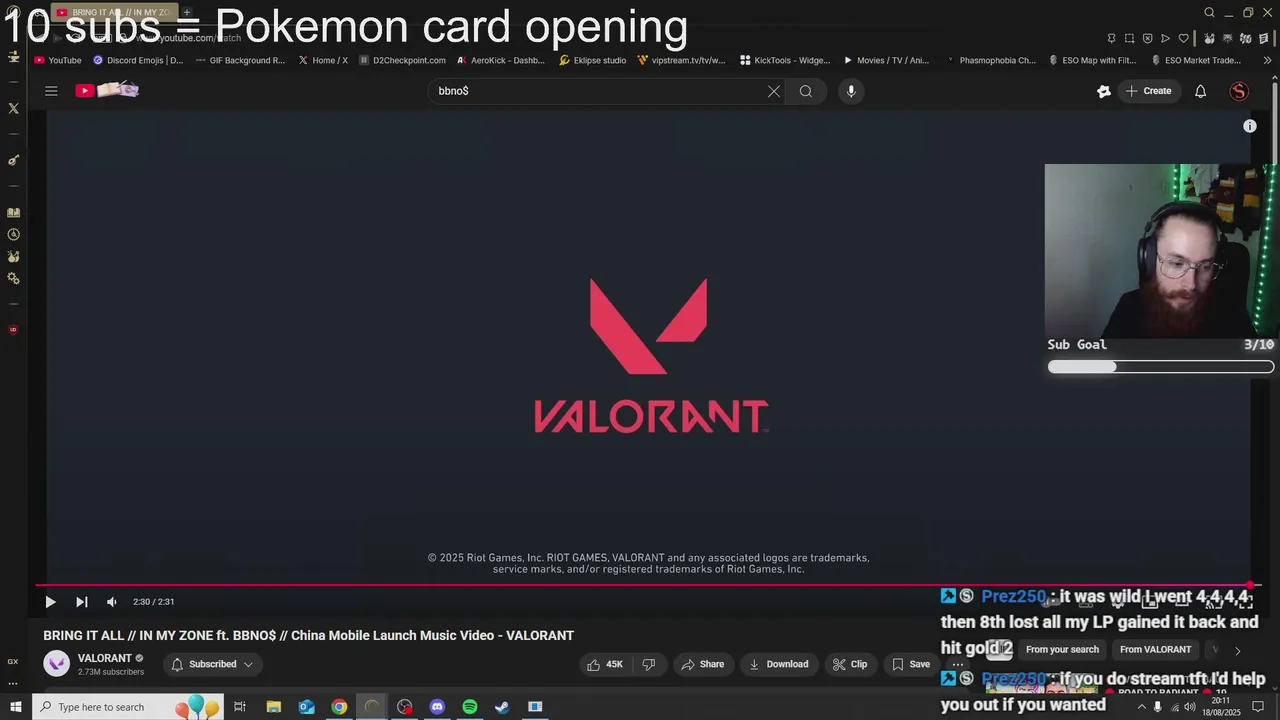Open the Home / X bookmark
This screenshot has height=720, width=1280.
click(323, 60)
